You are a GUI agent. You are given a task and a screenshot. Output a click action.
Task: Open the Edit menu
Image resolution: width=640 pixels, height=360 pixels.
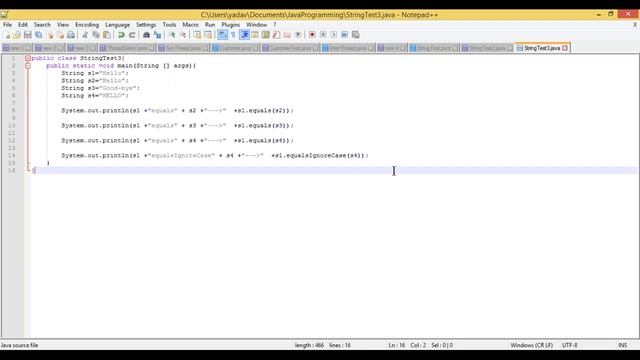(x=23, y=25)
